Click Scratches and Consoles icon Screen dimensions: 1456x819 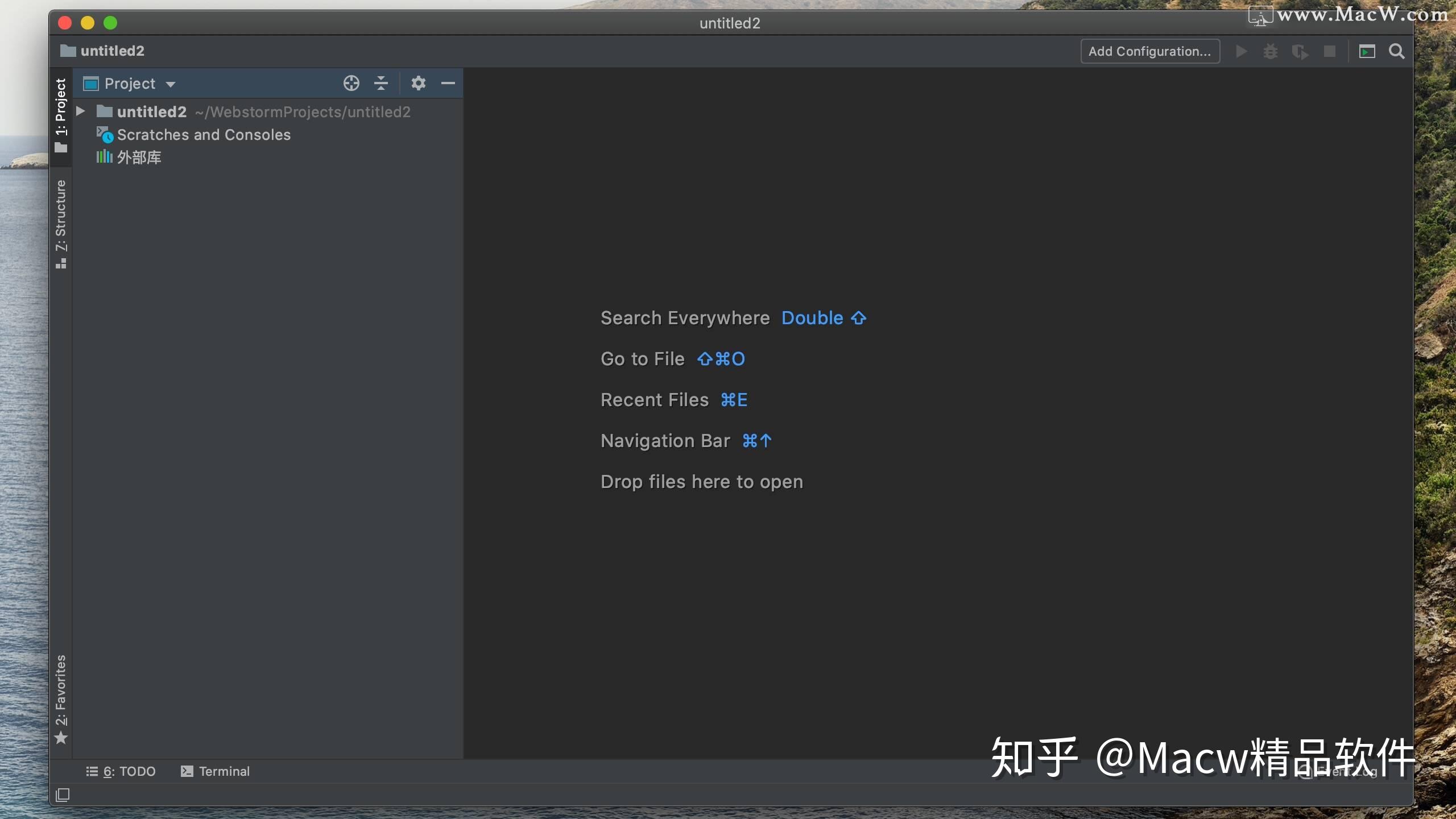[105, 135]
